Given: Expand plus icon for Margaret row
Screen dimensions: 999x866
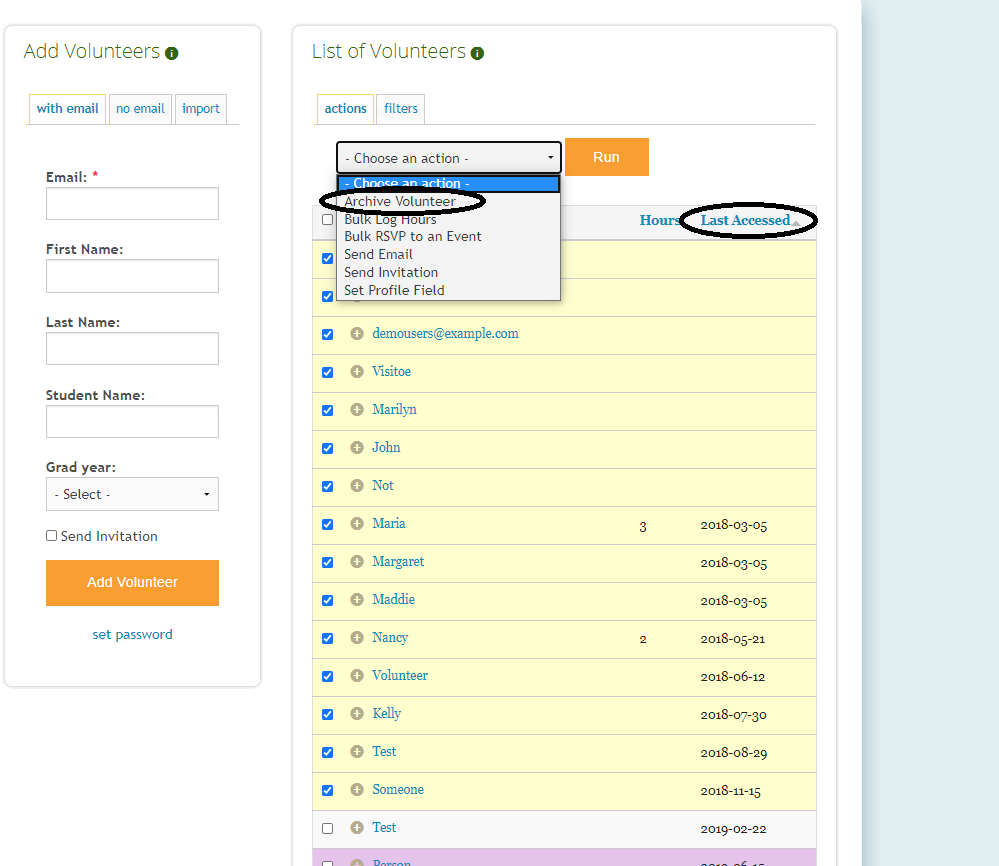Looking at the screenshot, I should pyautogui.click(x=357, y=561).
